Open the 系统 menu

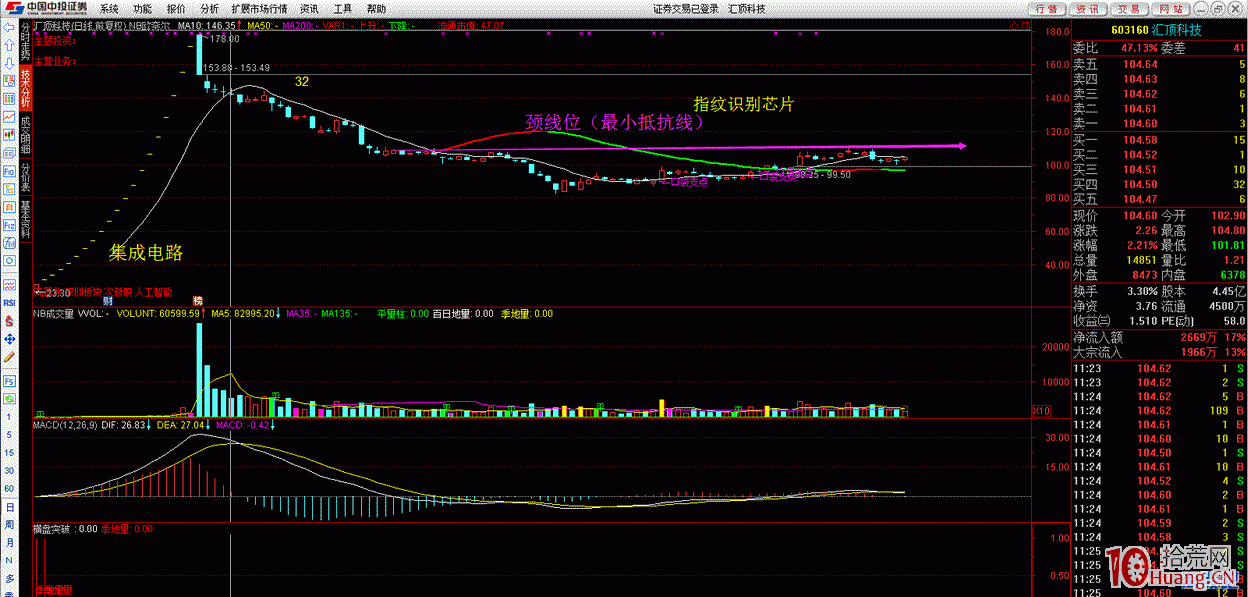click(x=109, y=7)
